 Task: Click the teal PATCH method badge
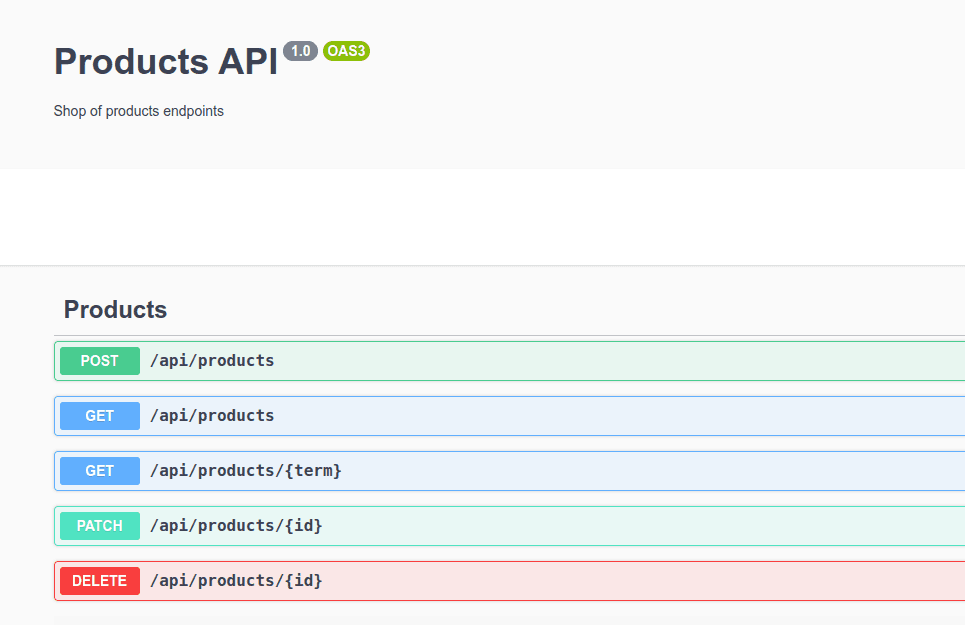point(100,526)
